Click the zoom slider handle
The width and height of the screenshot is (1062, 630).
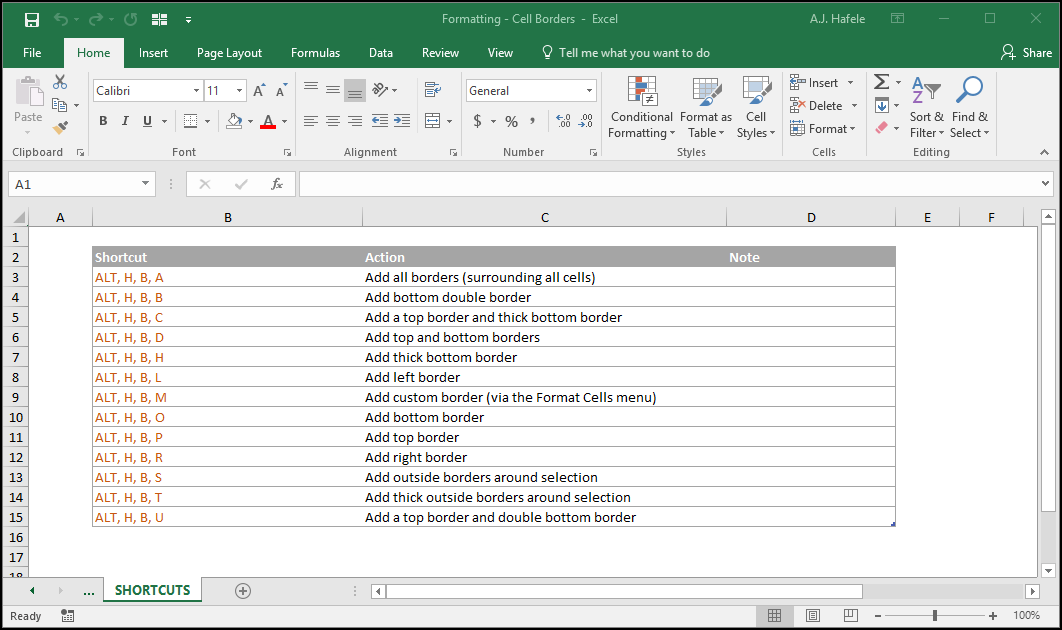[x=935, y=615]
